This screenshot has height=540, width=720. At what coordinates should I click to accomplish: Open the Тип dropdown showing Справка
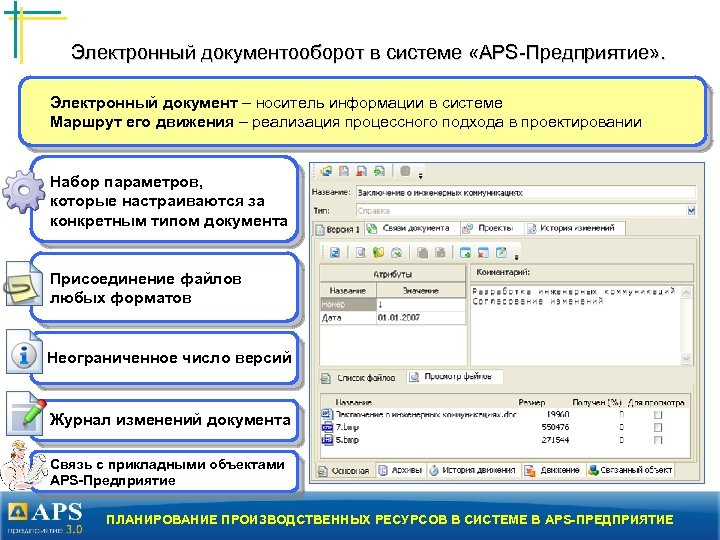(x=691, y=210)
